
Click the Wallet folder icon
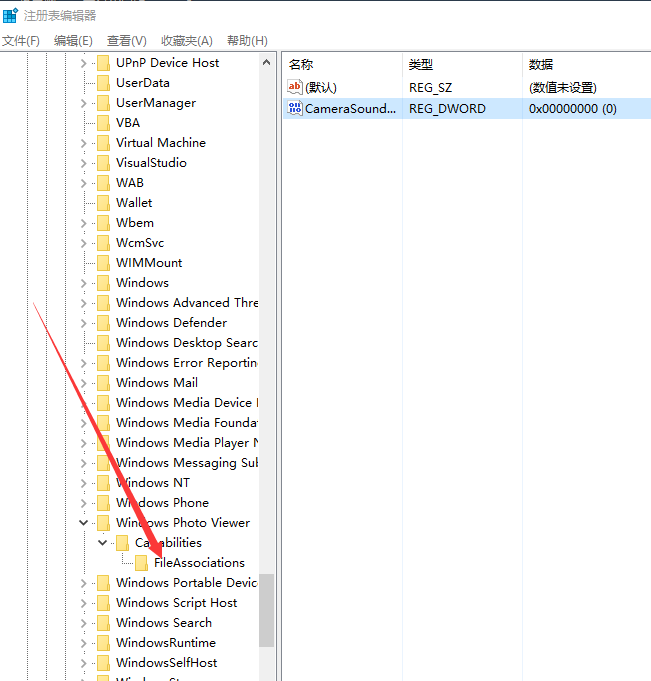(x=103, y=203)
